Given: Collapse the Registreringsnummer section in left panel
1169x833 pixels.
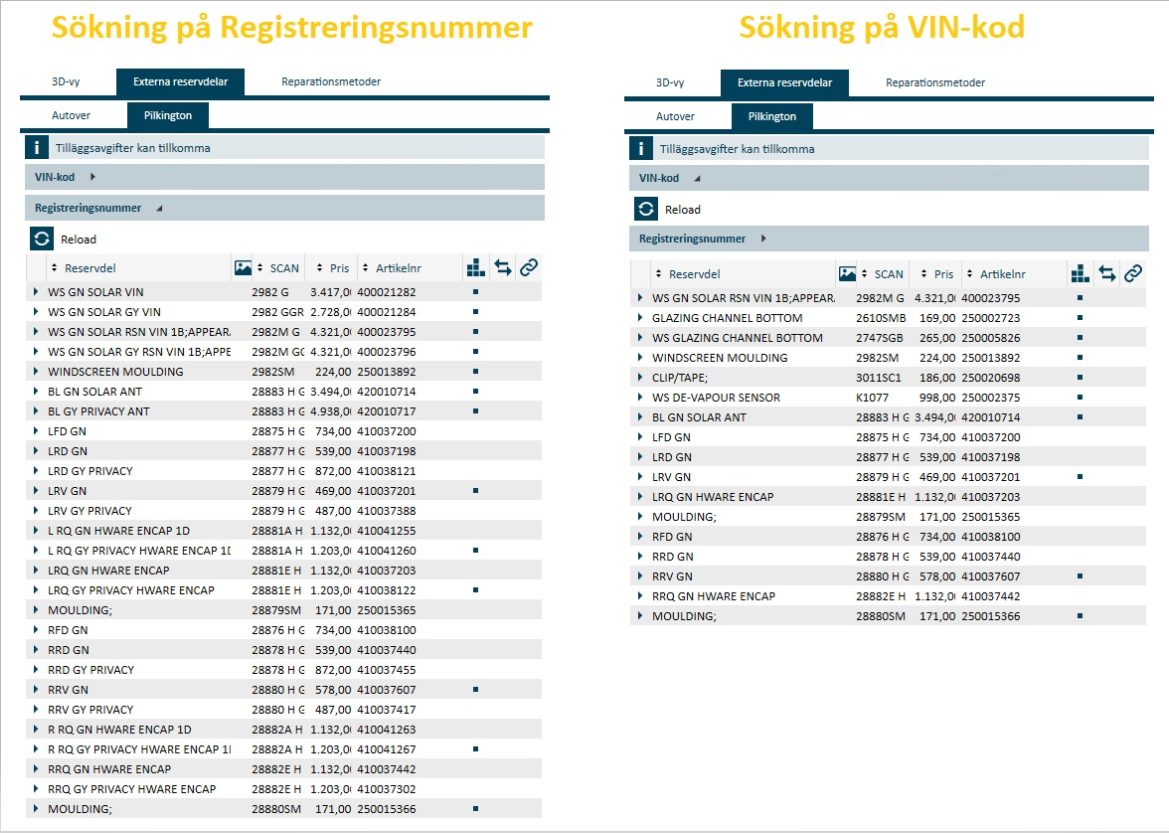Looking at the screenshot, I should (x=159, y=208).
